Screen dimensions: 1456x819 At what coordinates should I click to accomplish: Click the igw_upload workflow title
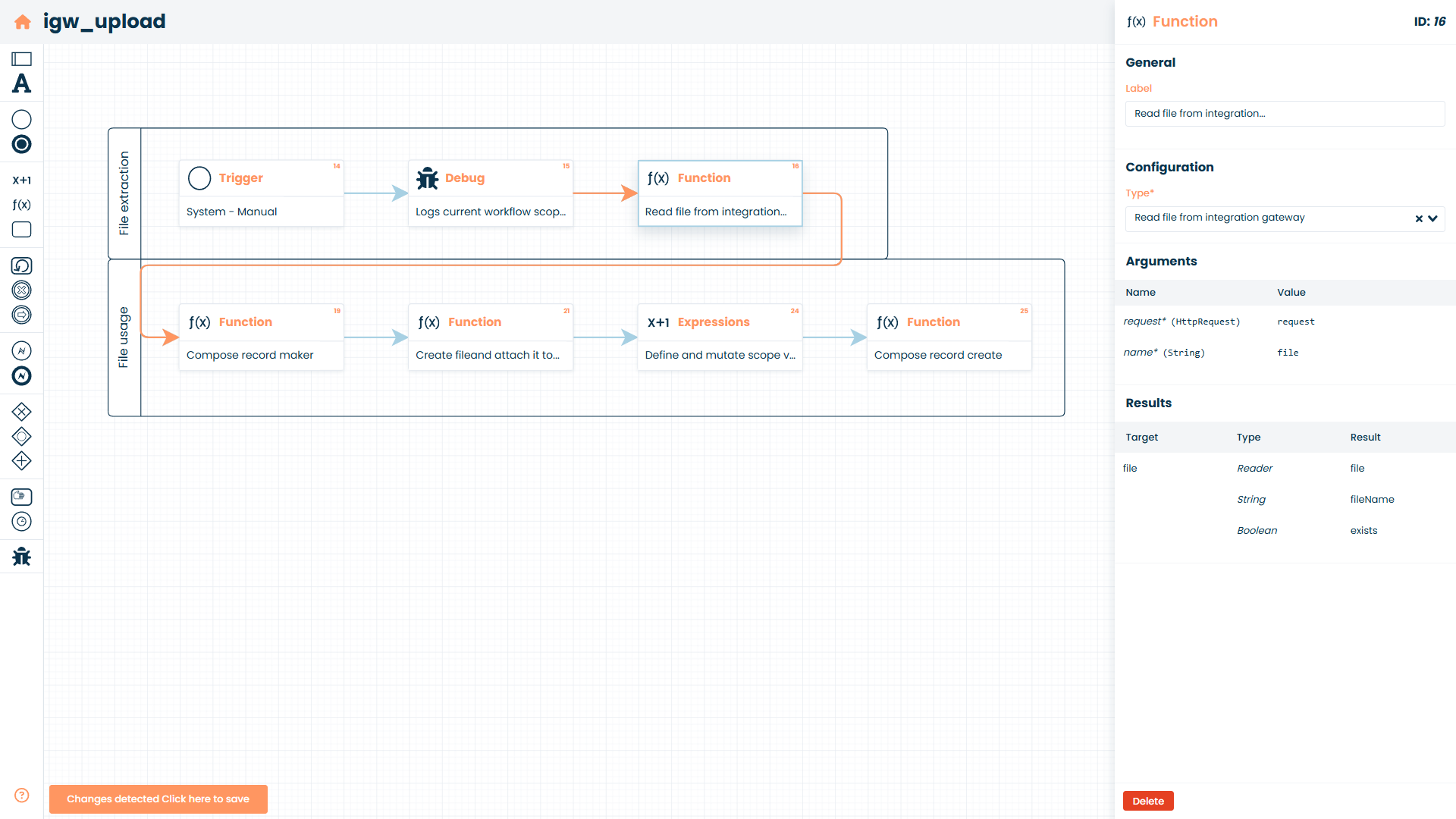pos(105,21)
